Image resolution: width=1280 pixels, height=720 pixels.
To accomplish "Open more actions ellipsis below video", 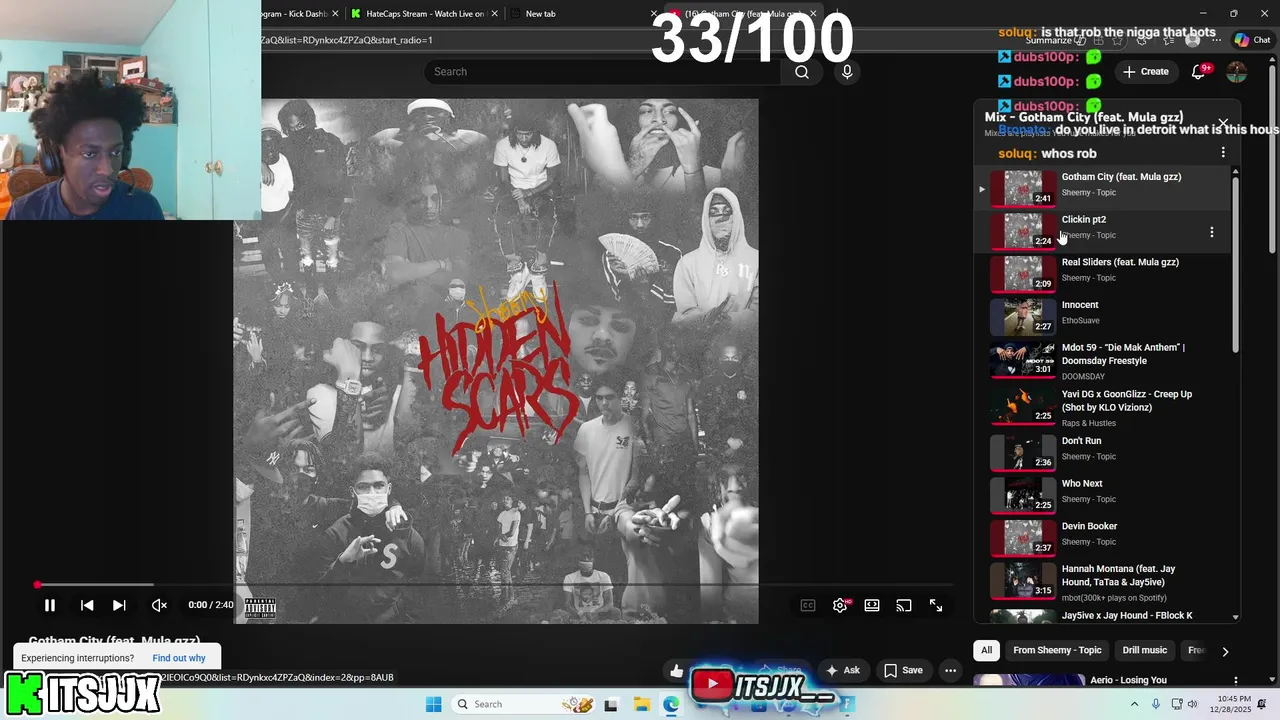I will tap(950, 670).
